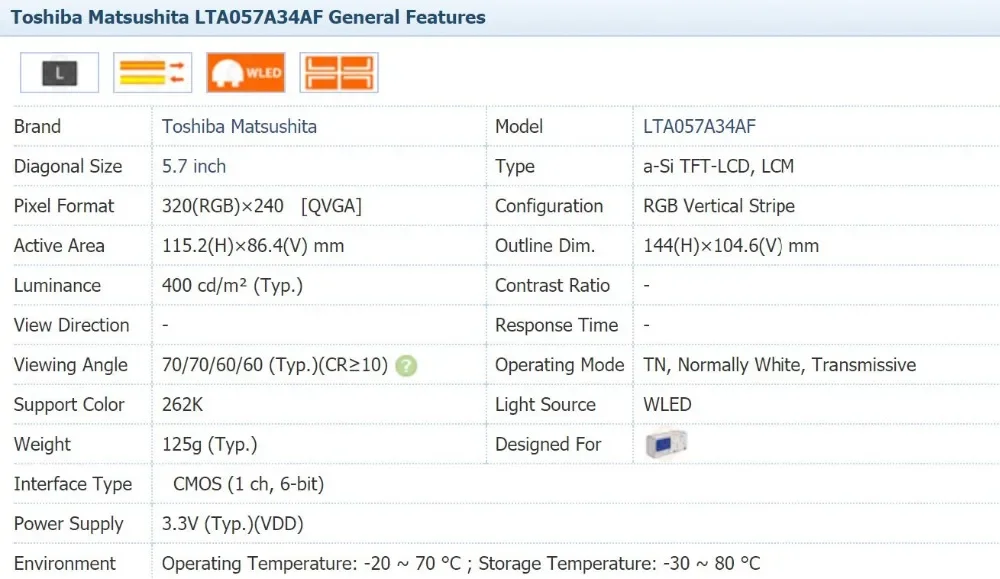This screenshot has height=579, width=1000.
Task: Click the green question mark help icon
Action: tap(405, 366)
